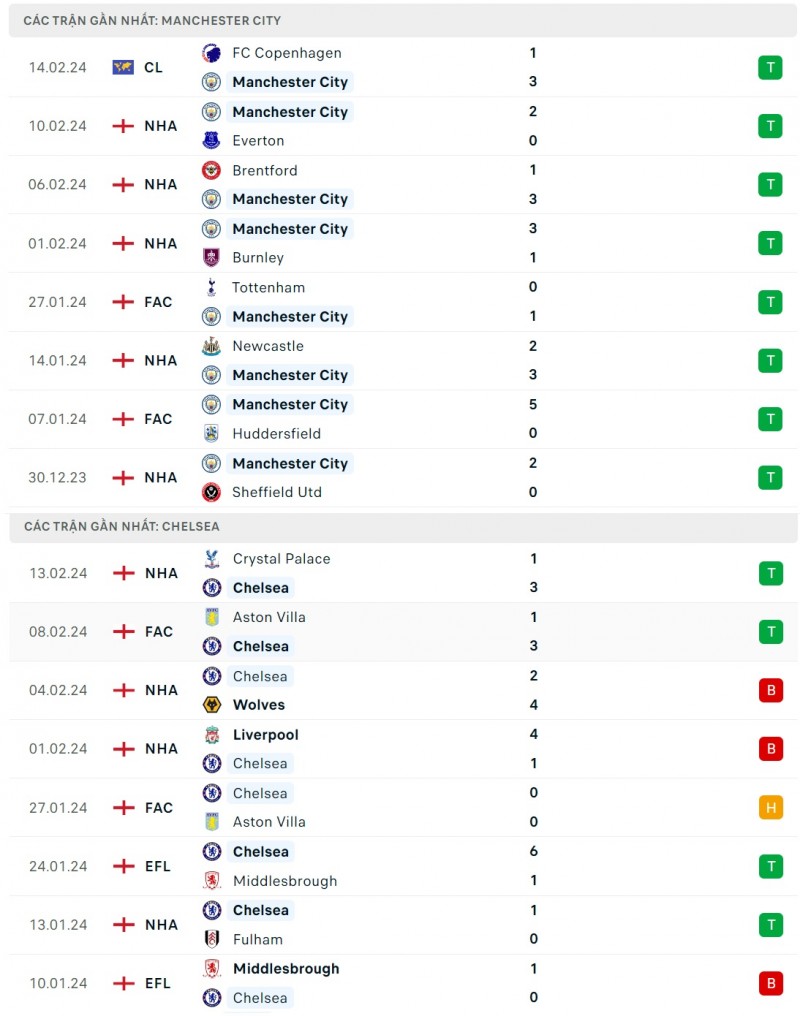This screenshot has height=1016, width=800.
Task: Click the Champions League competition icon
Action: pyautogui.click(x=123, y=67)
